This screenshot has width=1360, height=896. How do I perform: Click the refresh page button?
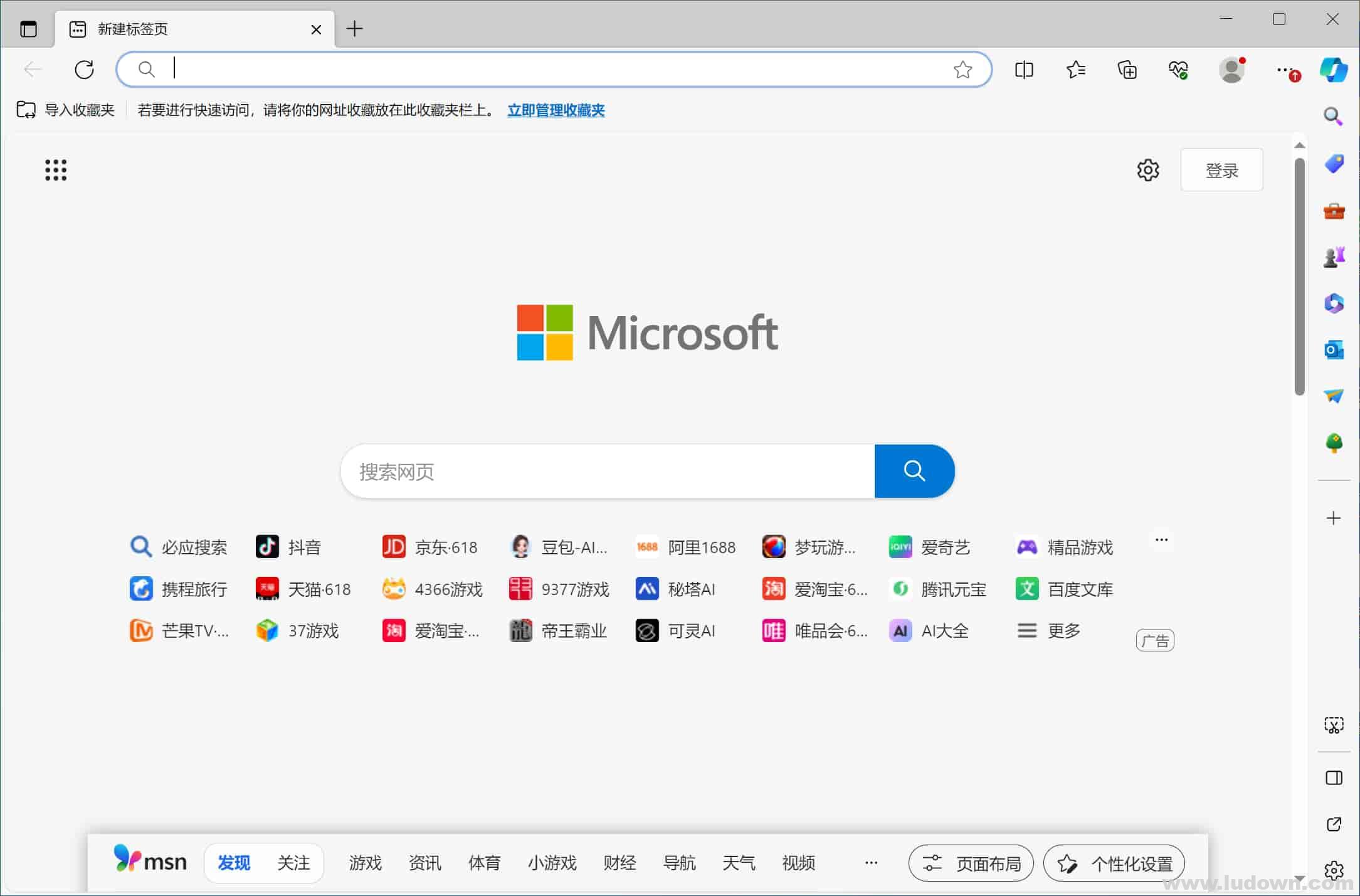pos(84,69)
